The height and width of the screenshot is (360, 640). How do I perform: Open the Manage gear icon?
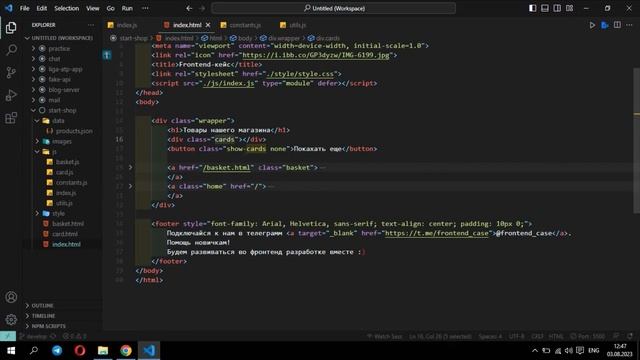pyautogui.click(x=11, y=319)
